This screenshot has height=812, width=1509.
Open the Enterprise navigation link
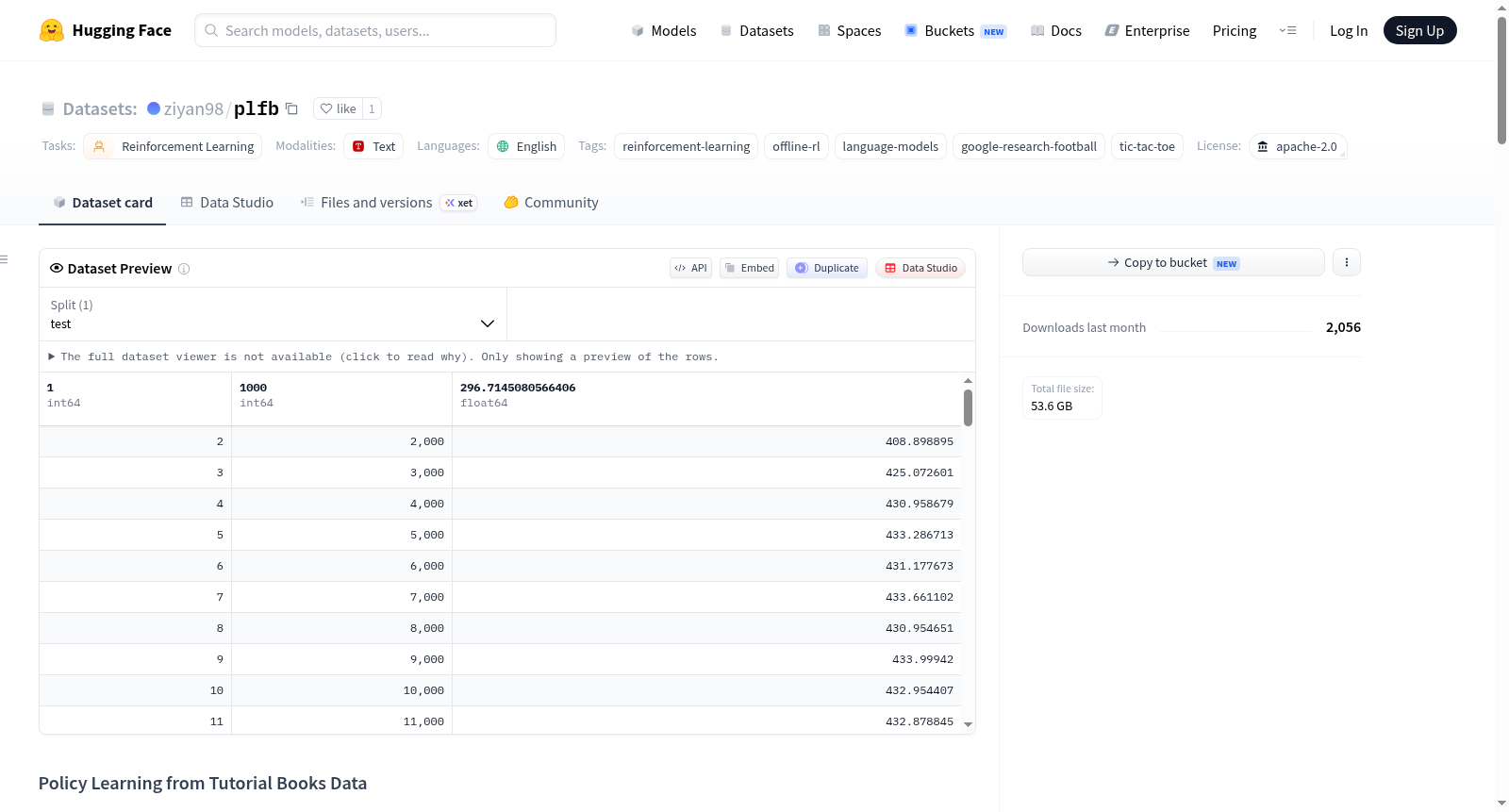[1147, 30]
